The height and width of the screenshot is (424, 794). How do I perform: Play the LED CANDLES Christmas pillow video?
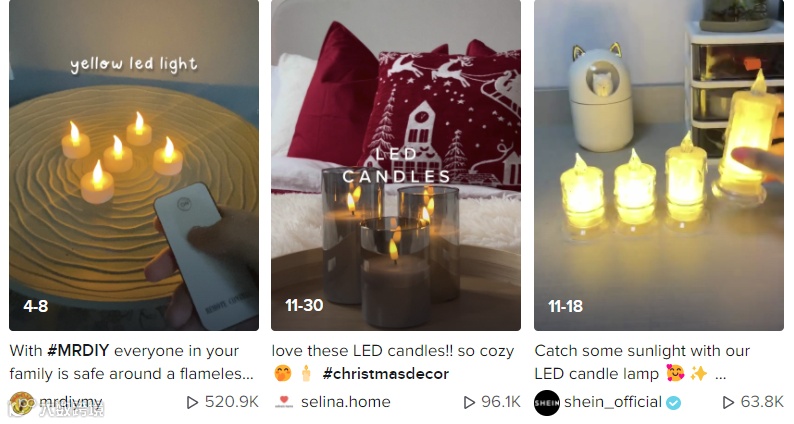tap(396, 165)
